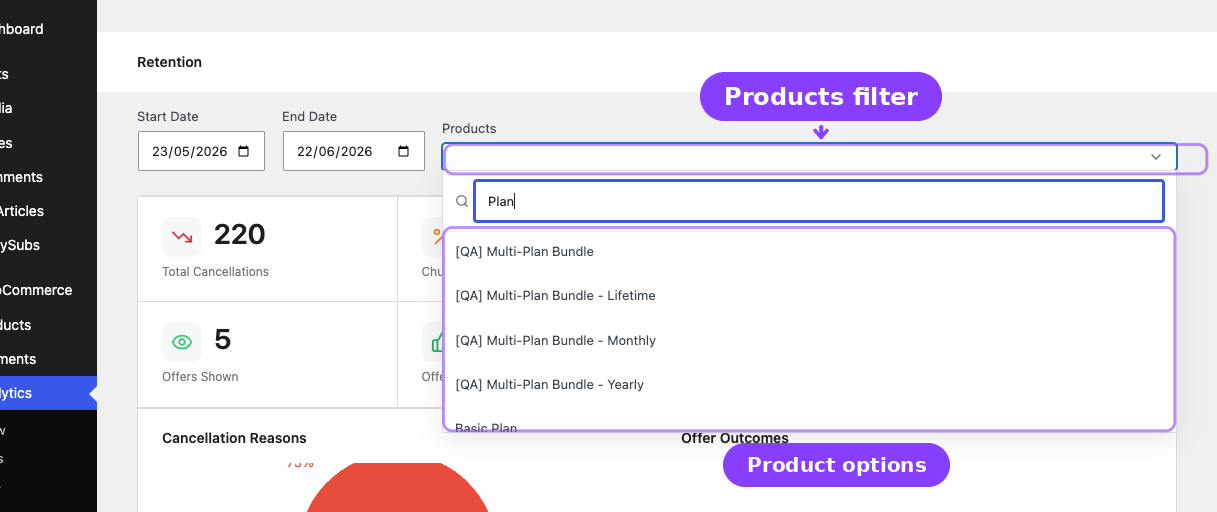Select [QA] Multi-Plan Bundle option
The image size is (1217, 512).
[809, 251]
